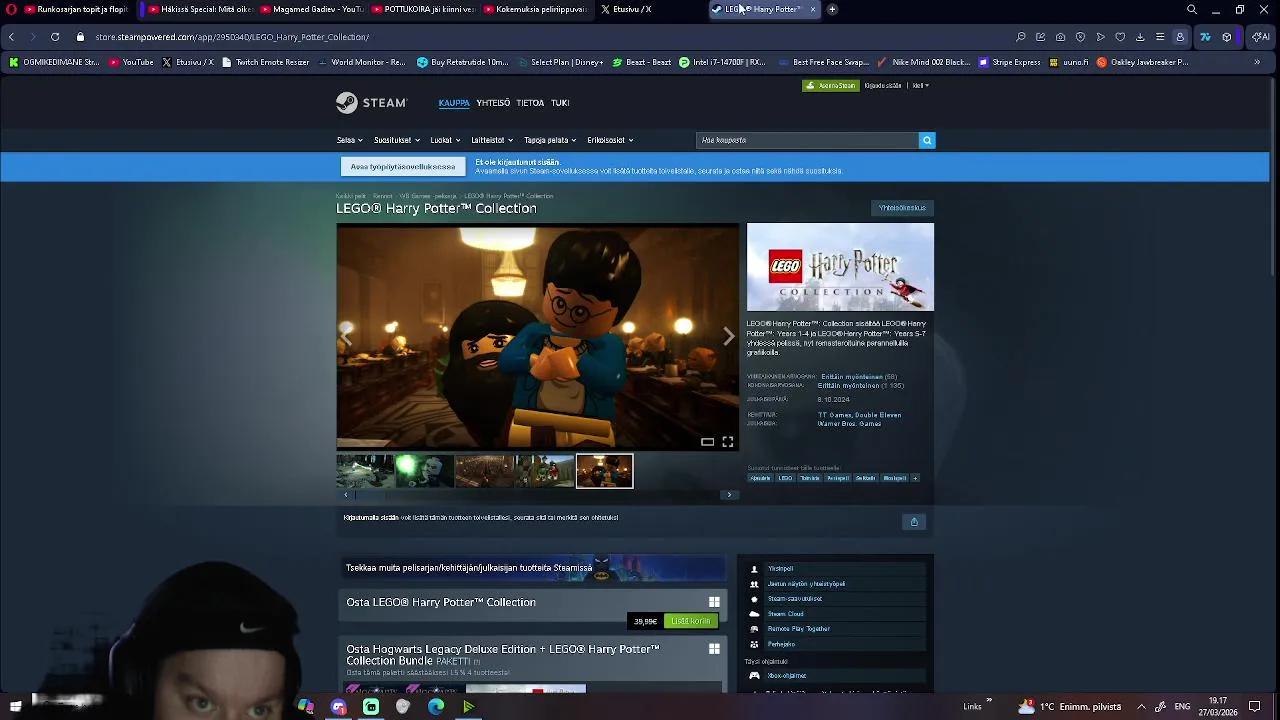Click the browser address bar URL
The height and width of the screenshot is (720, 1280).
click(x=232, y=37)
